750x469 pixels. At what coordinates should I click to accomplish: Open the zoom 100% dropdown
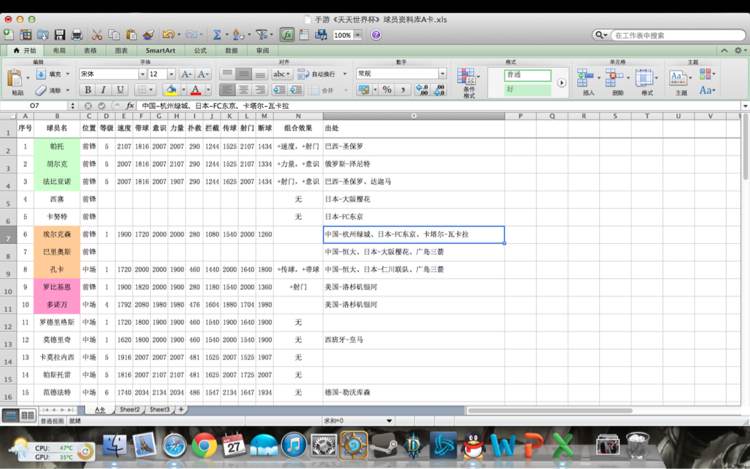pyautogui.click(x=357, y=35)
